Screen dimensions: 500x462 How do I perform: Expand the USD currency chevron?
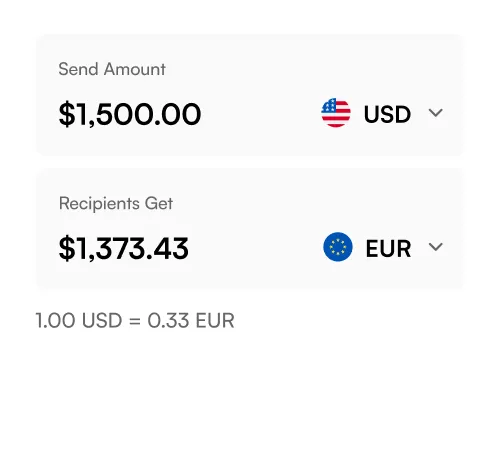[x=435, y=113]
